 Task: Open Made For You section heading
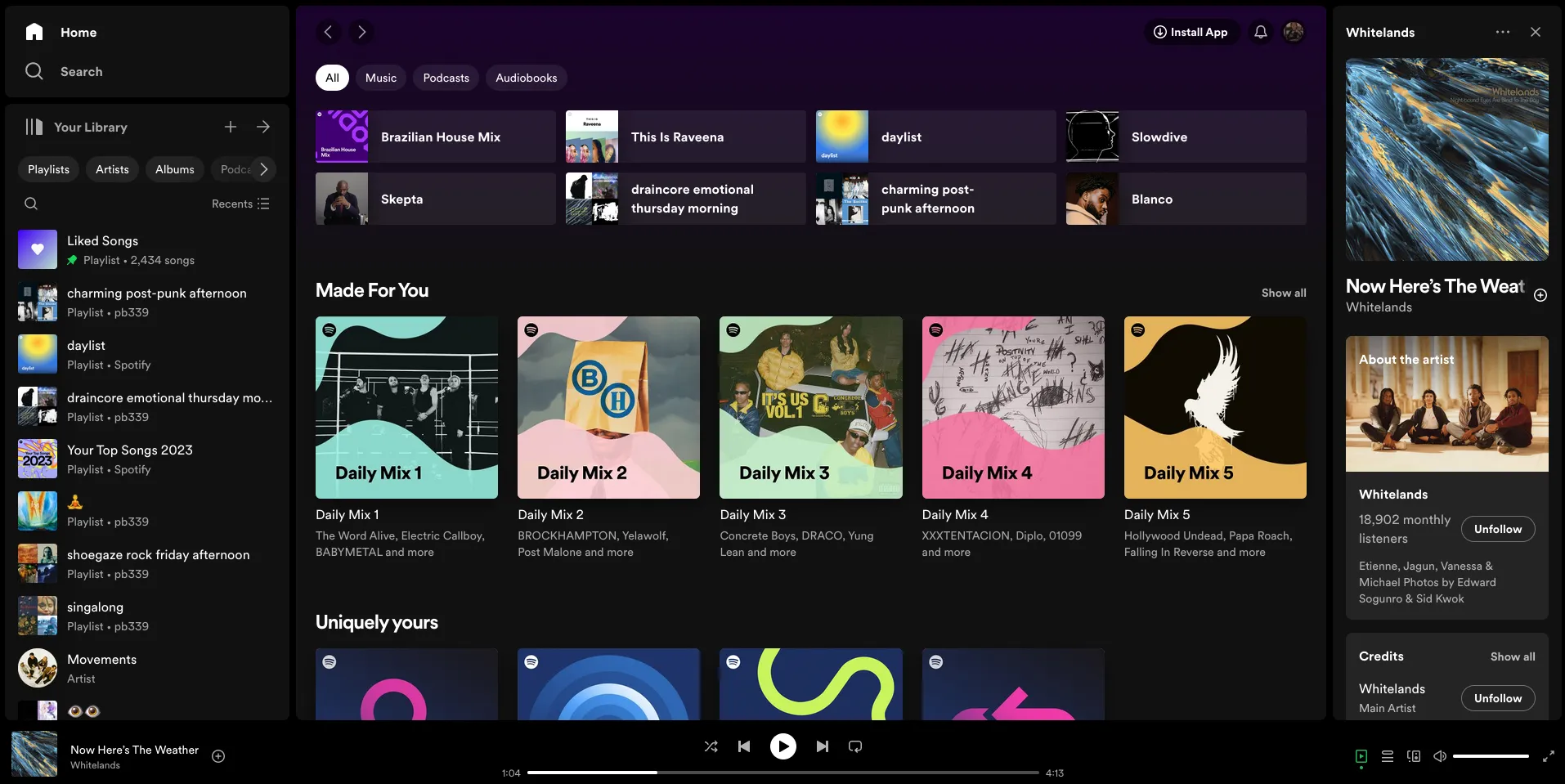[x=372, y=290]
